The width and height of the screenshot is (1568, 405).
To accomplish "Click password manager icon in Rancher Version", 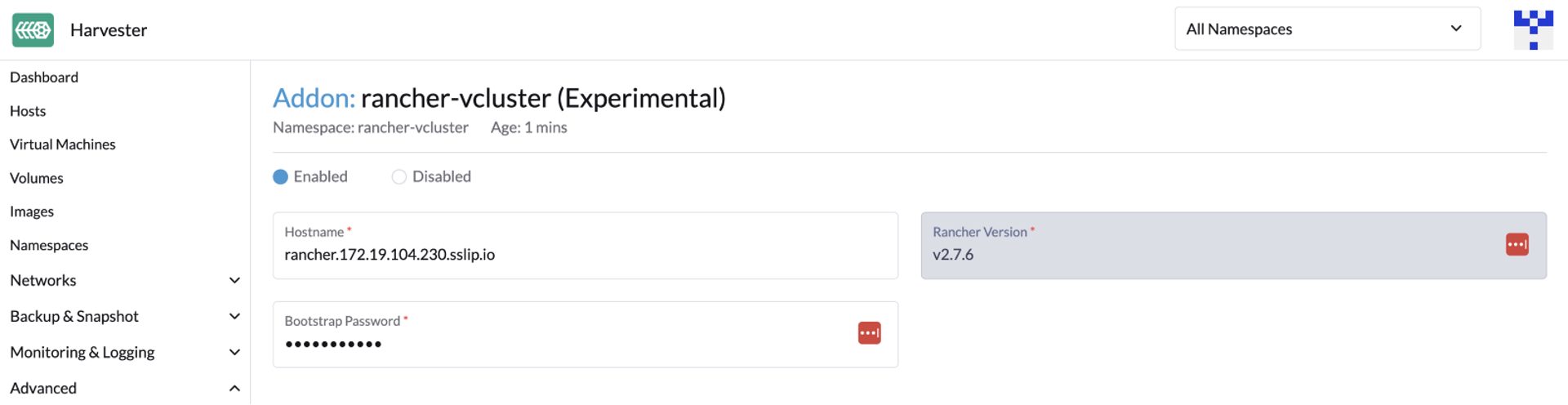I will point(1517,245).
